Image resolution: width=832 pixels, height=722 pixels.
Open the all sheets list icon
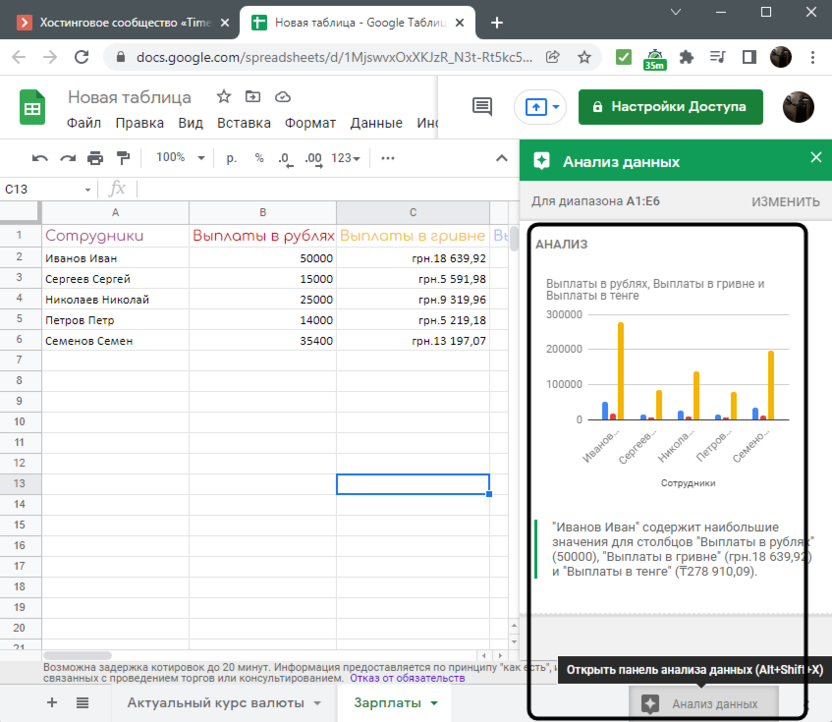82,703
